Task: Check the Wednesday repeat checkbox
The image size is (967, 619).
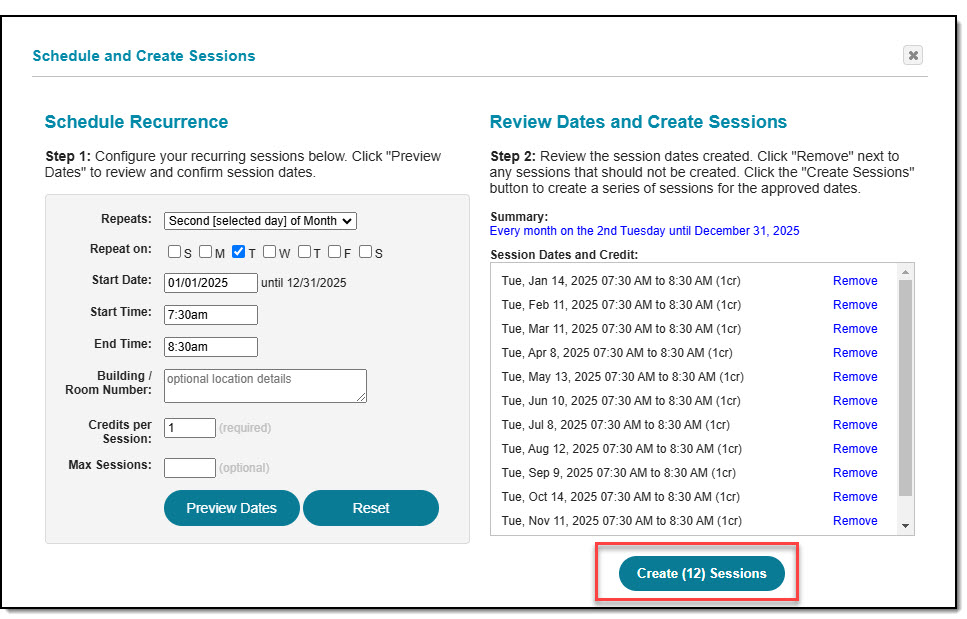Action: click(270, 252)
